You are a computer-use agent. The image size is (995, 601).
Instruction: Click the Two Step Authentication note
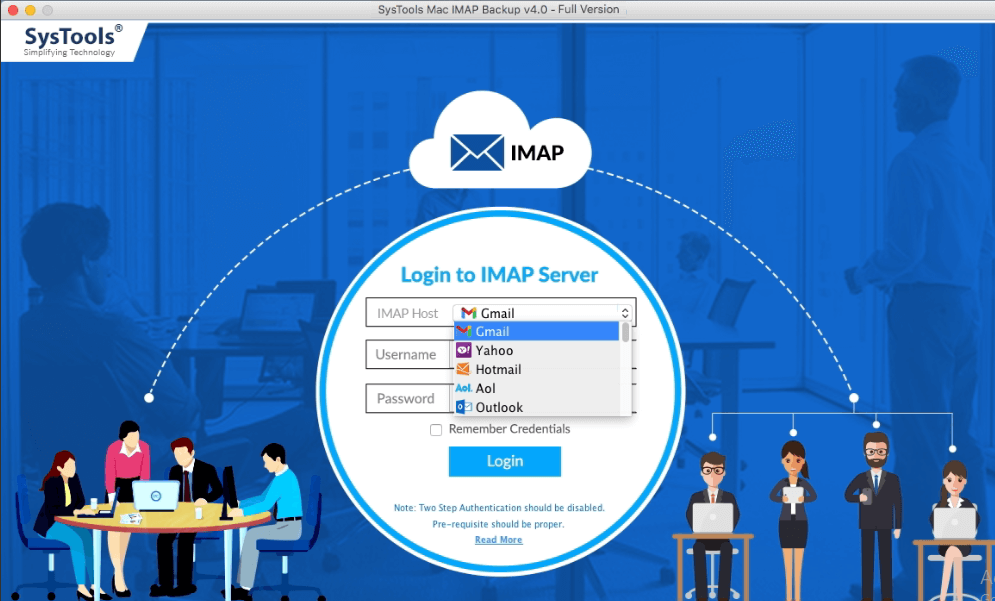[499, 508]
